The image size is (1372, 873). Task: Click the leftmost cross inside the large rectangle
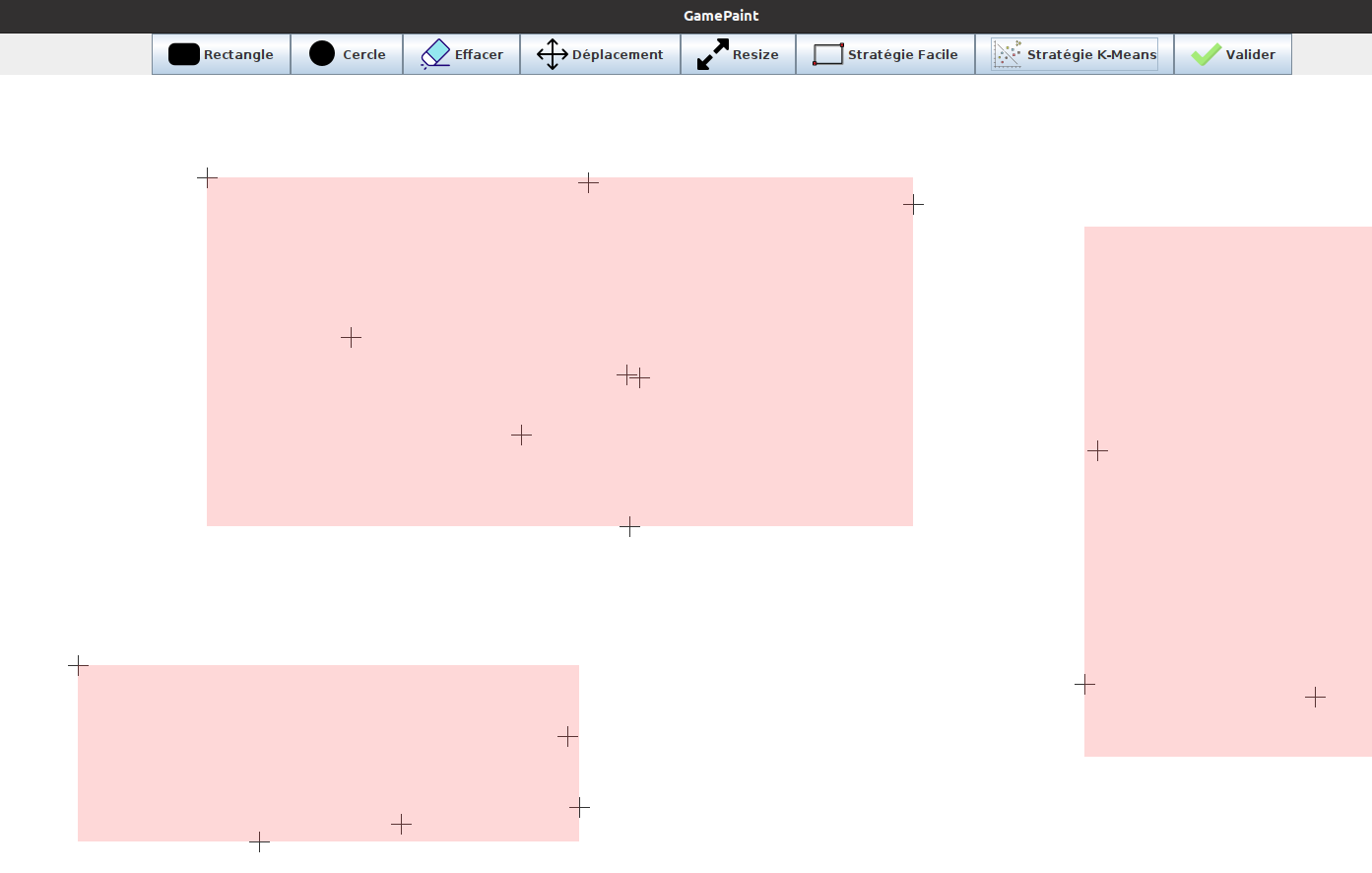(x=351, y=338)
